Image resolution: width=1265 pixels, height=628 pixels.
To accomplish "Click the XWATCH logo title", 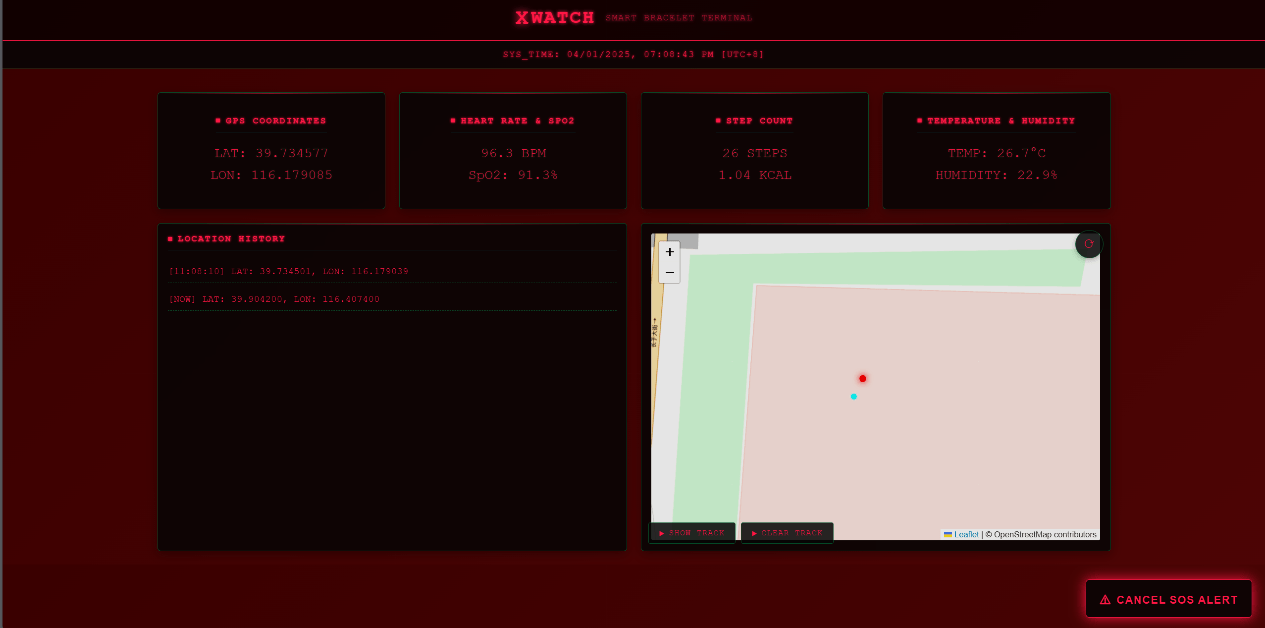I will tap(555, 17).
